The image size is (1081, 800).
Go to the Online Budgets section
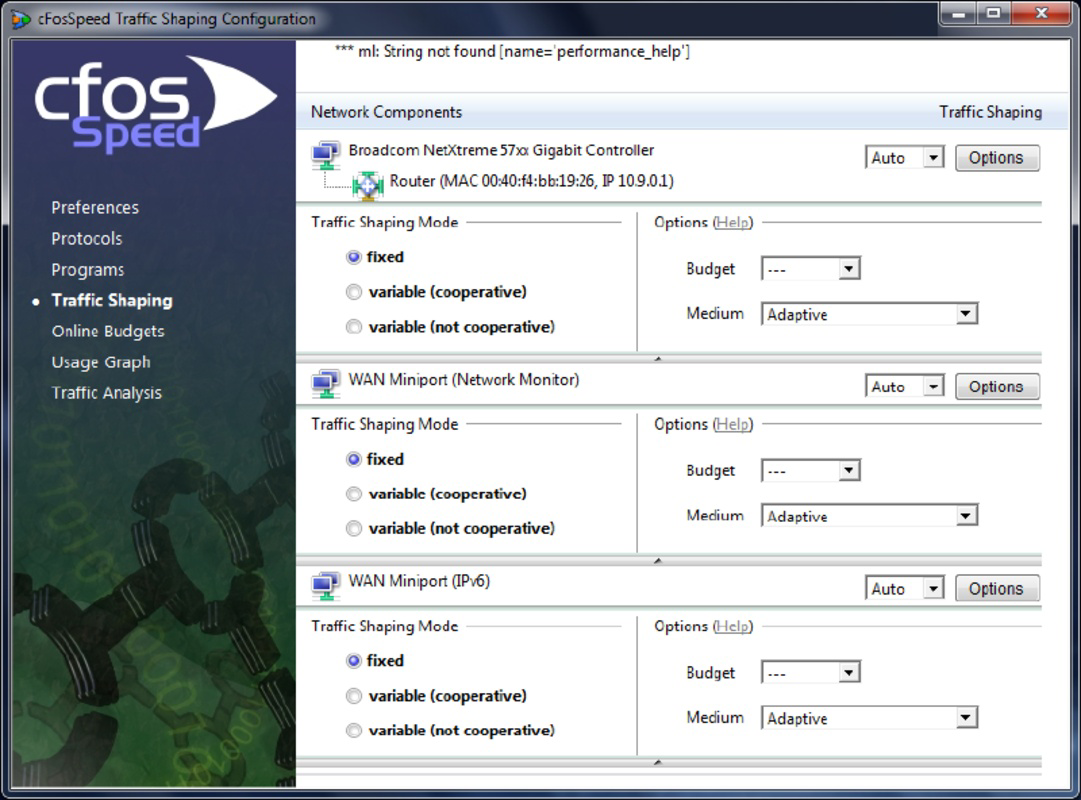(x=110, y=331)
